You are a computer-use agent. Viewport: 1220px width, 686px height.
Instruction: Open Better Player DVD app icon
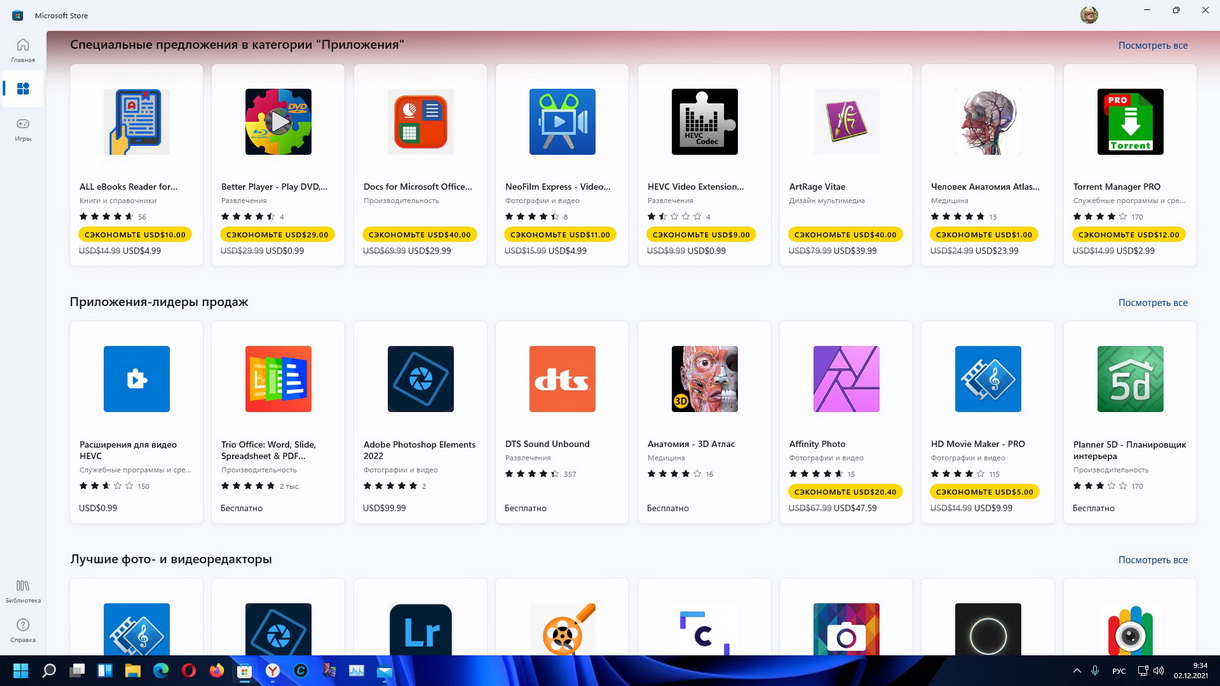coord(279,122)
